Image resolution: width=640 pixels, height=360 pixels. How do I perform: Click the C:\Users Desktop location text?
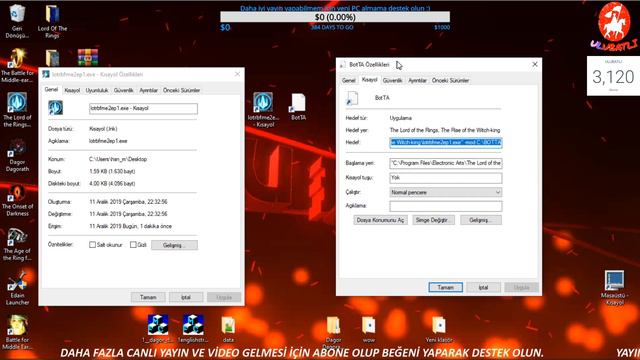point(118,159)
